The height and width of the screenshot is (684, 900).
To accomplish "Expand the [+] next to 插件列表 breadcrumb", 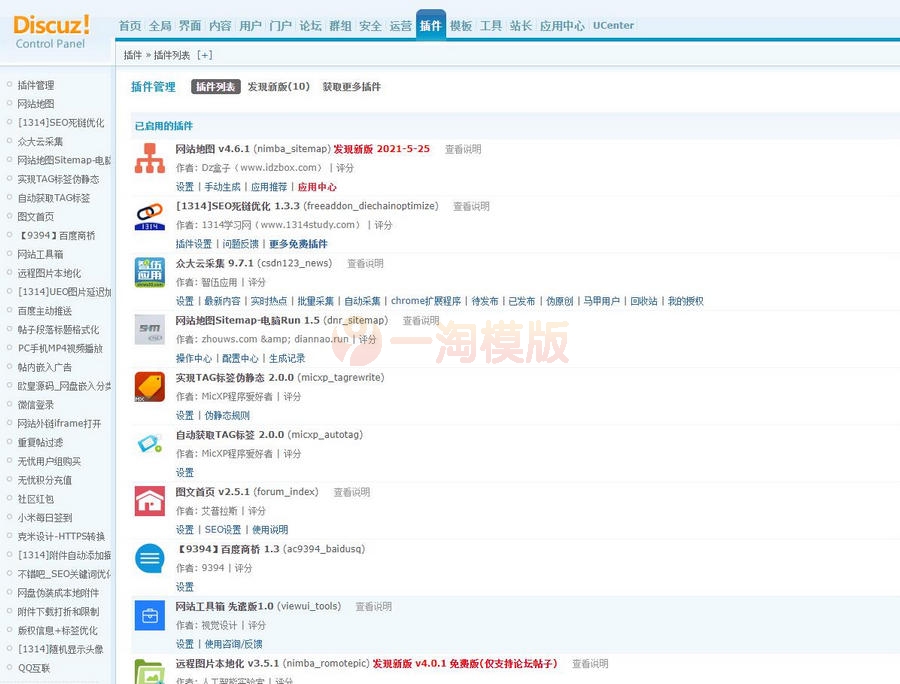I will coord(205,55).
